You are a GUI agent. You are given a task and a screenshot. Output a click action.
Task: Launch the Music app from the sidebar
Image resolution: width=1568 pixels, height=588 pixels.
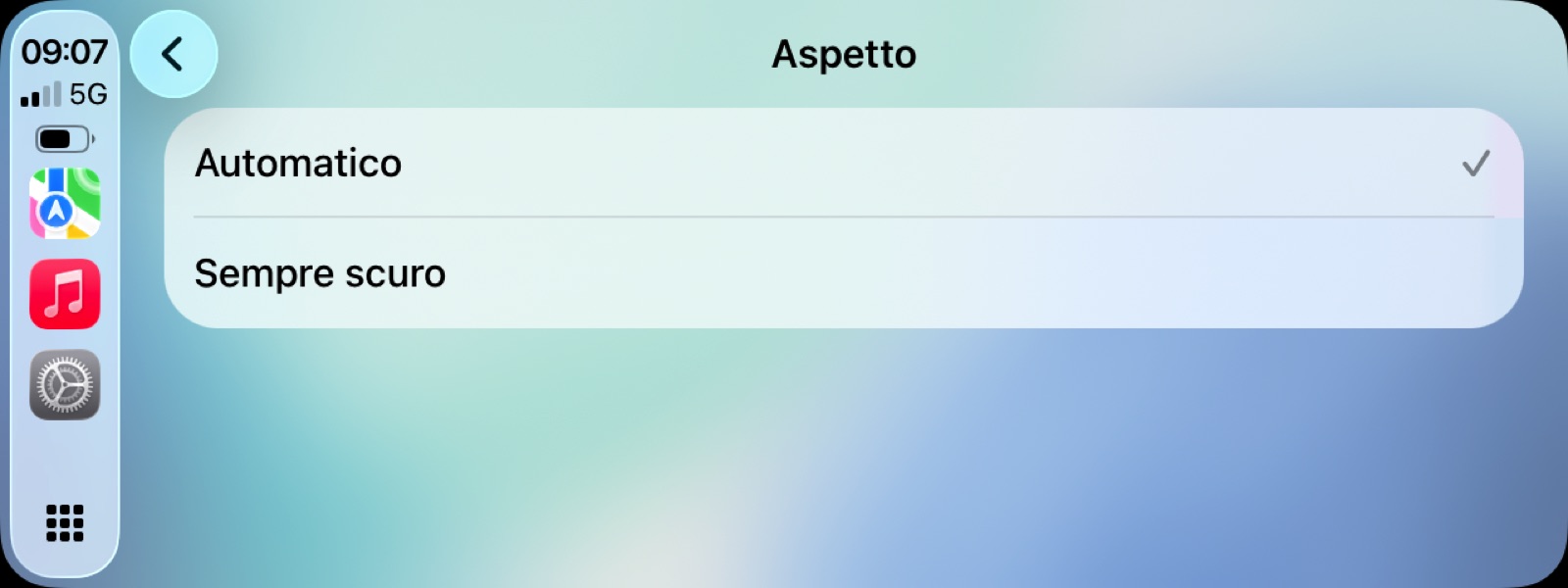(65, 294)
